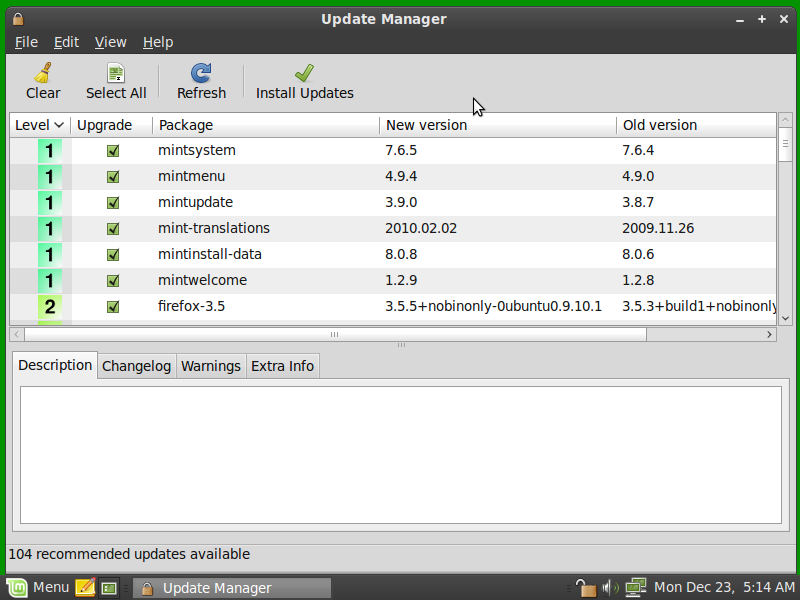Viewport: 800px width, 600px height.
Task: Click level 1 badge for mintwelcome
Action: point(49,281)
